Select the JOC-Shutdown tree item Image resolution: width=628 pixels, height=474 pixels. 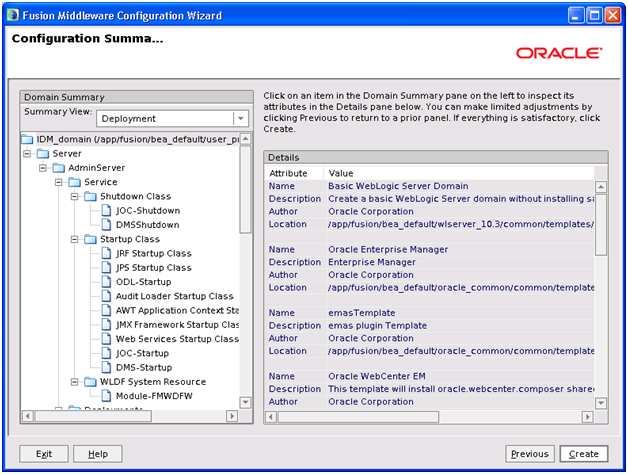coord(148,211)
